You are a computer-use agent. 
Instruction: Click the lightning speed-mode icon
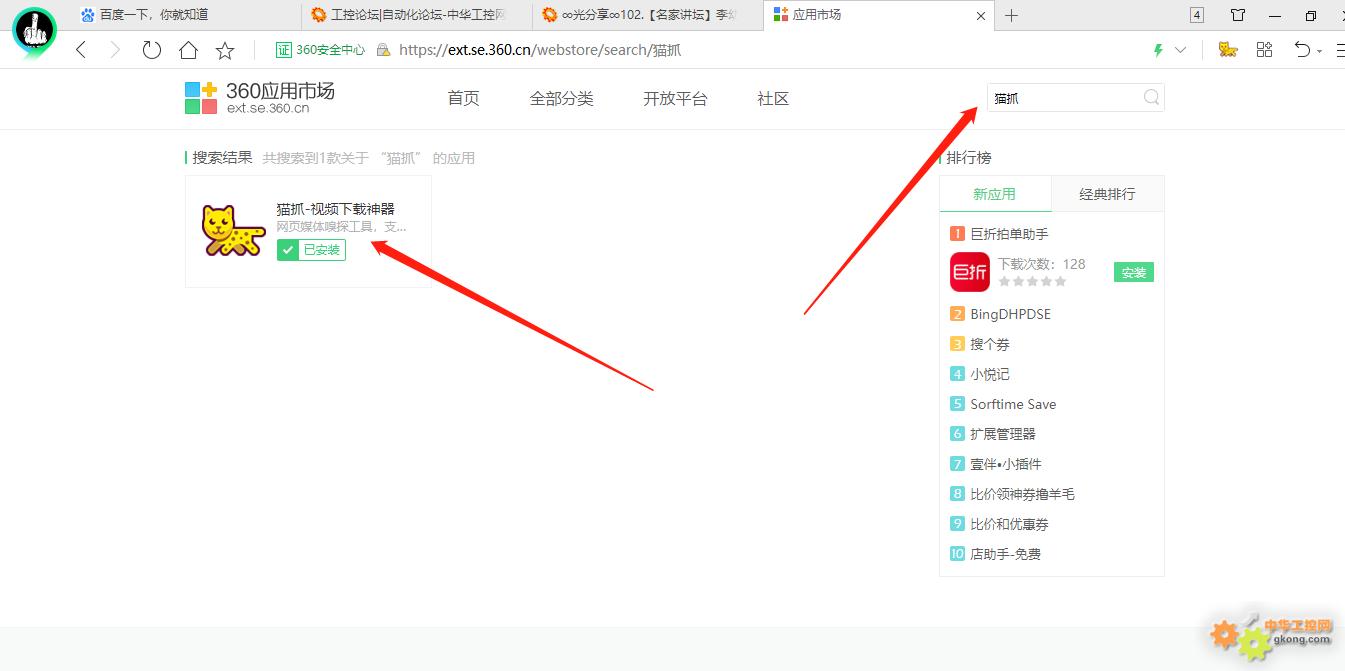coord(1158,50)
